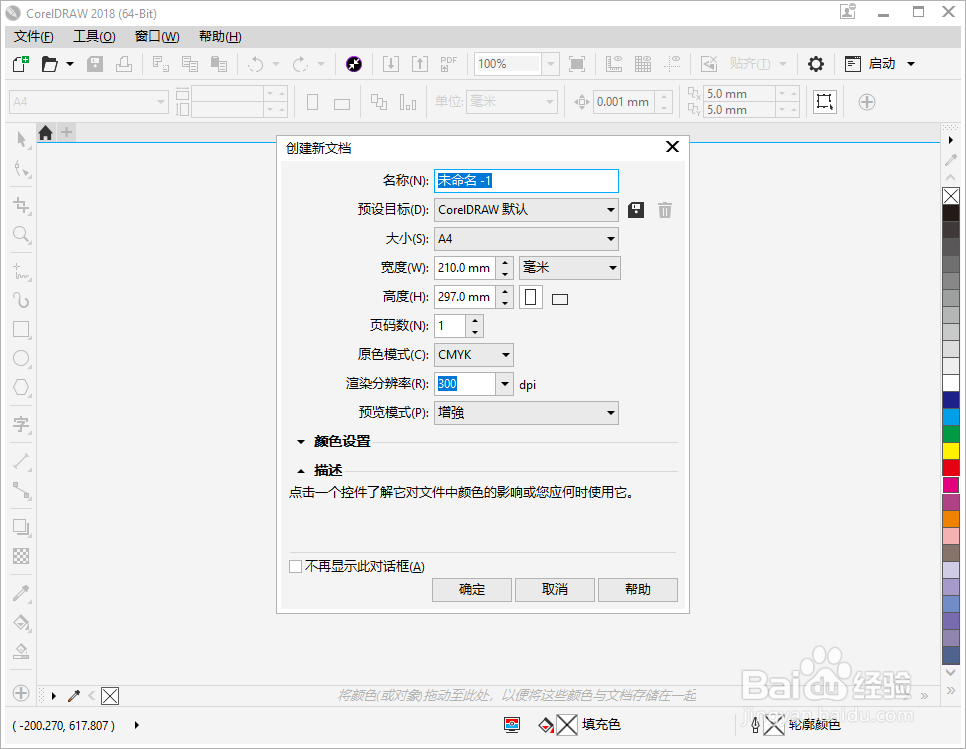This screenshot has height=749, width=966.
Task: Open the 预设目标 dropdown
Action: coord(526,210)
